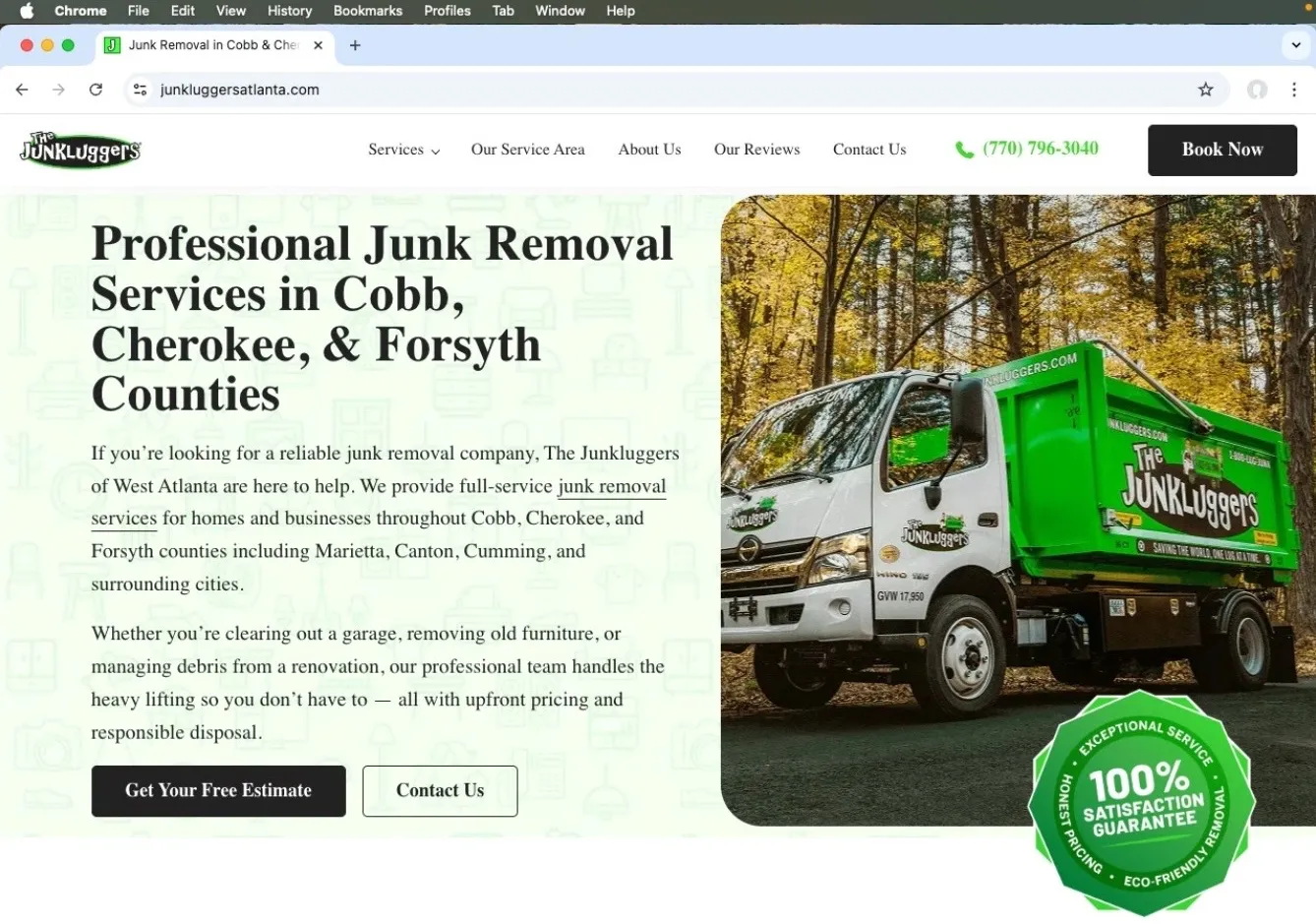The height and width of the screenshot is (924, 1316).
Task: Open the Help menu
Action: (621, 11)
